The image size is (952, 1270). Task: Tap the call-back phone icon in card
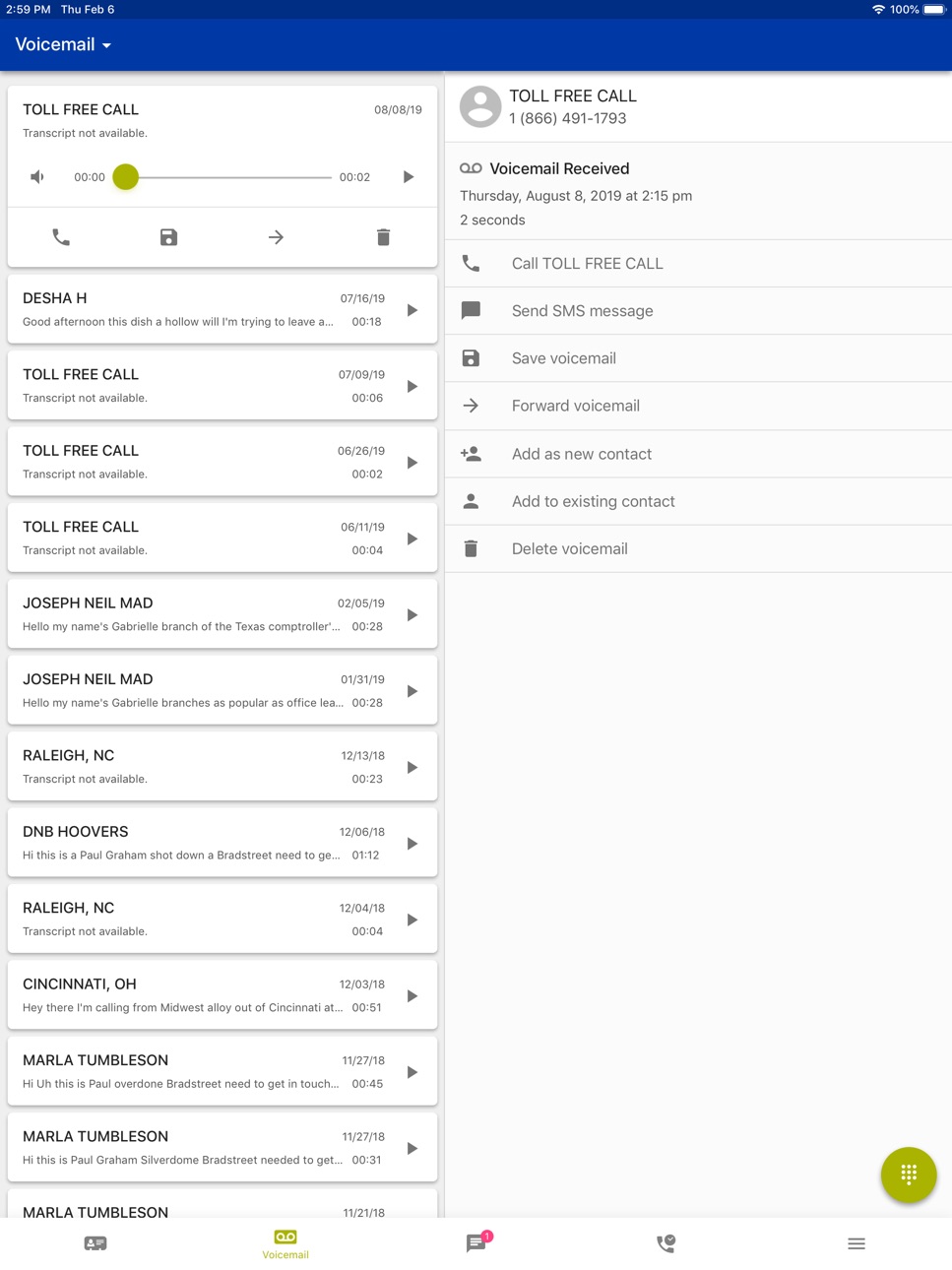61,237
